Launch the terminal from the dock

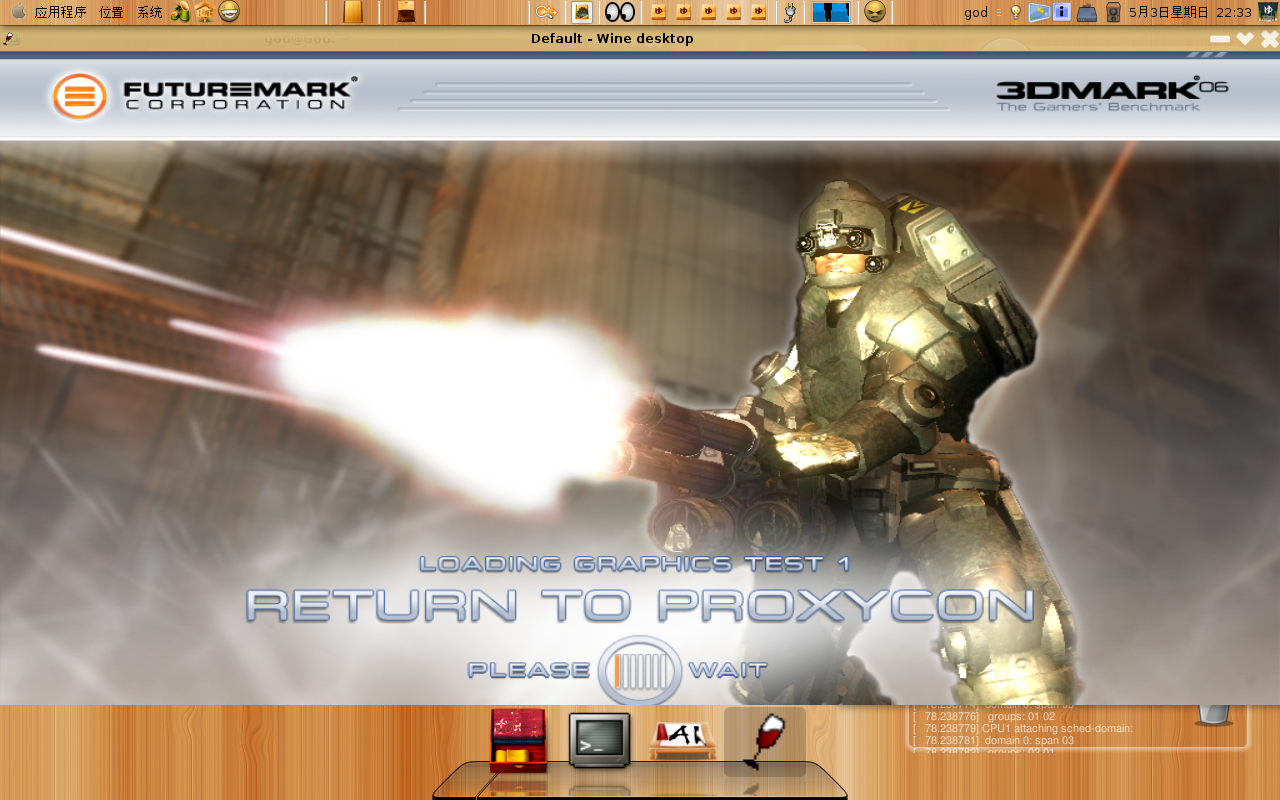tap(599, 740)
